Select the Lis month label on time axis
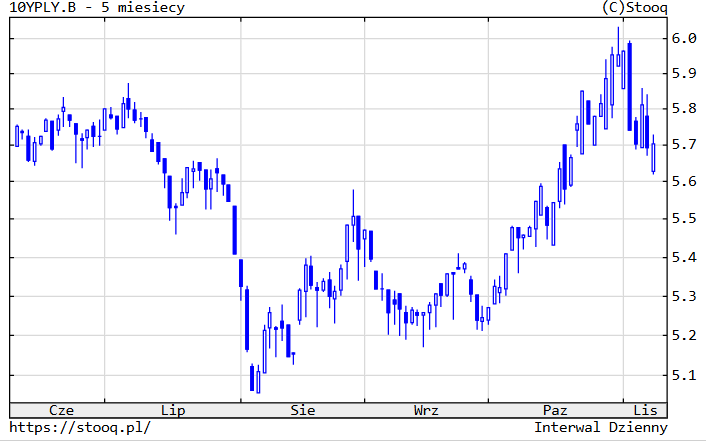Screen dimensions: 706x442 645,410
